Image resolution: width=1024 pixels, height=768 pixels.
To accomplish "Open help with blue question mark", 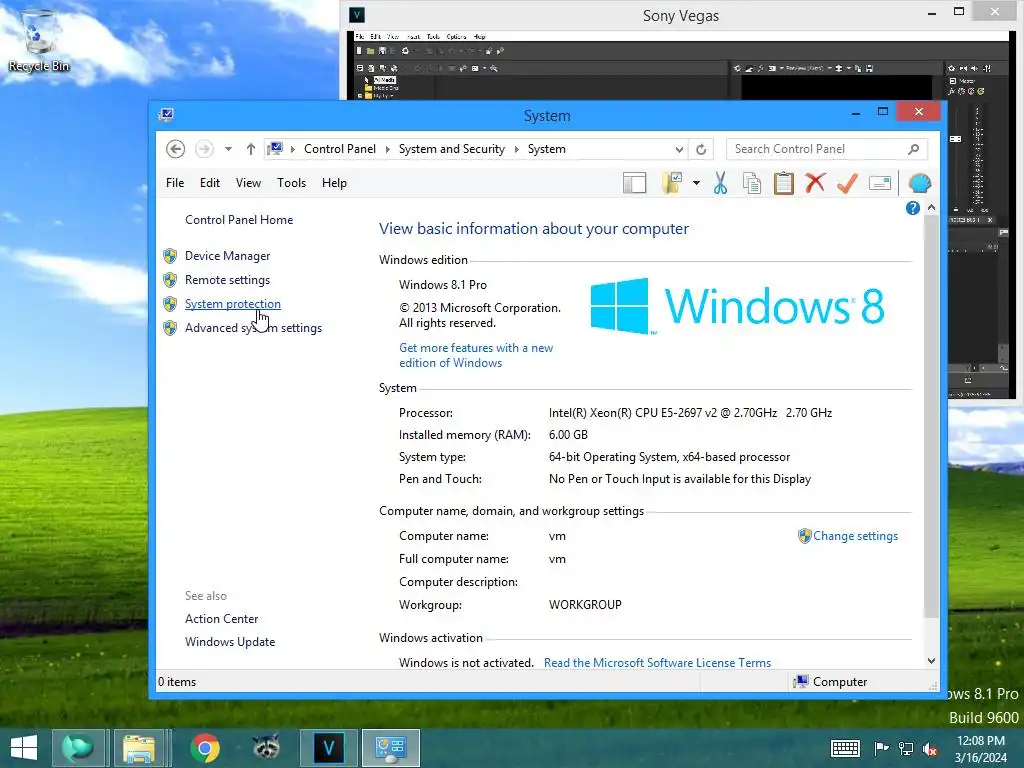I will 913,208.
